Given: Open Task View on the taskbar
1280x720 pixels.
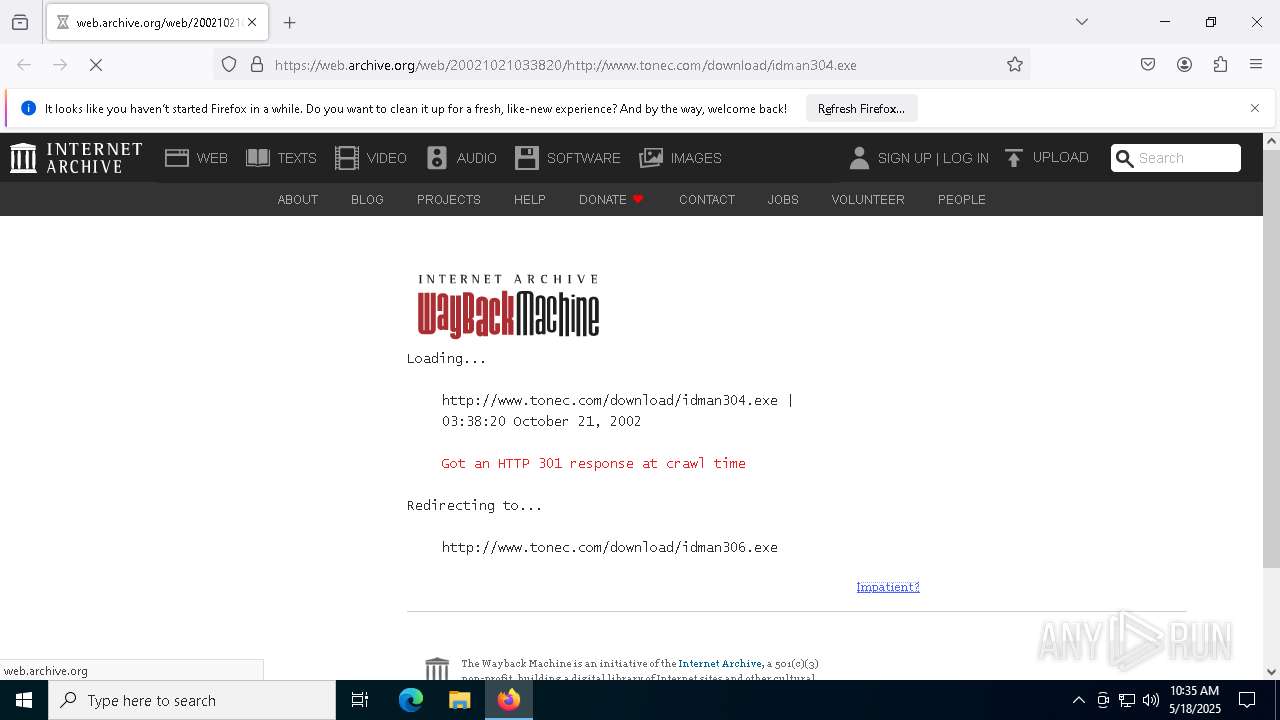Looking at the screenshot, I should click(x=360, y=700).
